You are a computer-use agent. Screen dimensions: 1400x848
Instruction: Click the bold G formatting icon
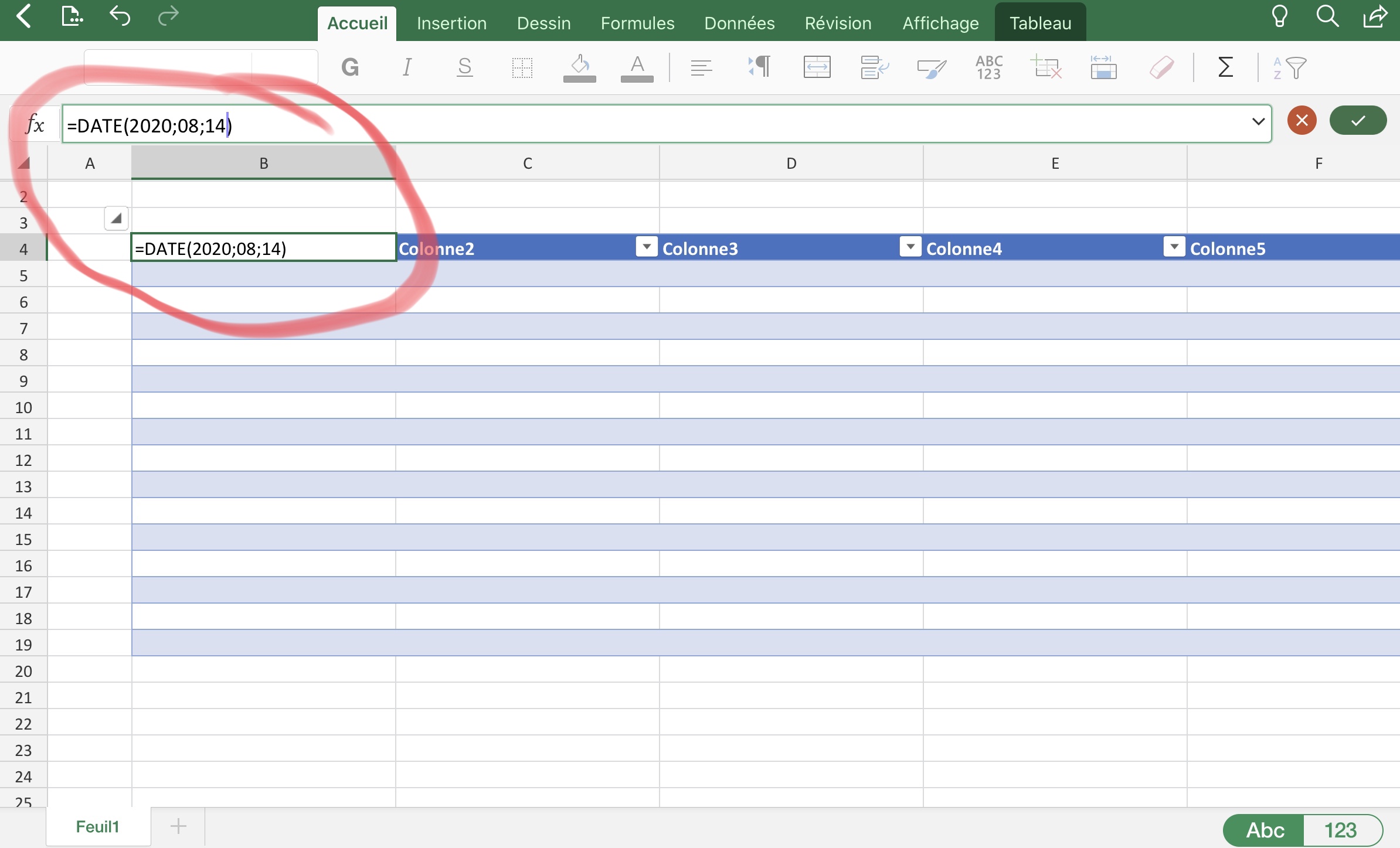click(x=350, y=67)
